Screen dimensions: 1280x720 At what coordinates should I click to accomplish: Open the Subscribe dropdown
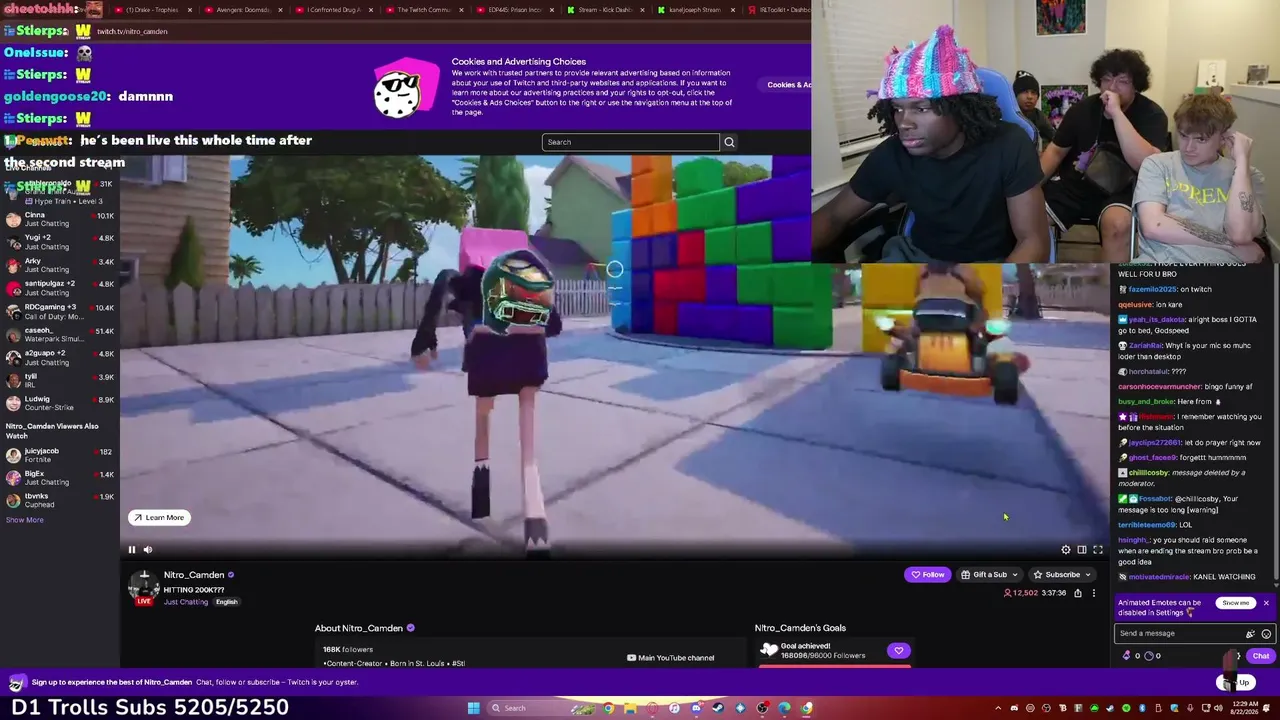click(x=1062, y=575)
